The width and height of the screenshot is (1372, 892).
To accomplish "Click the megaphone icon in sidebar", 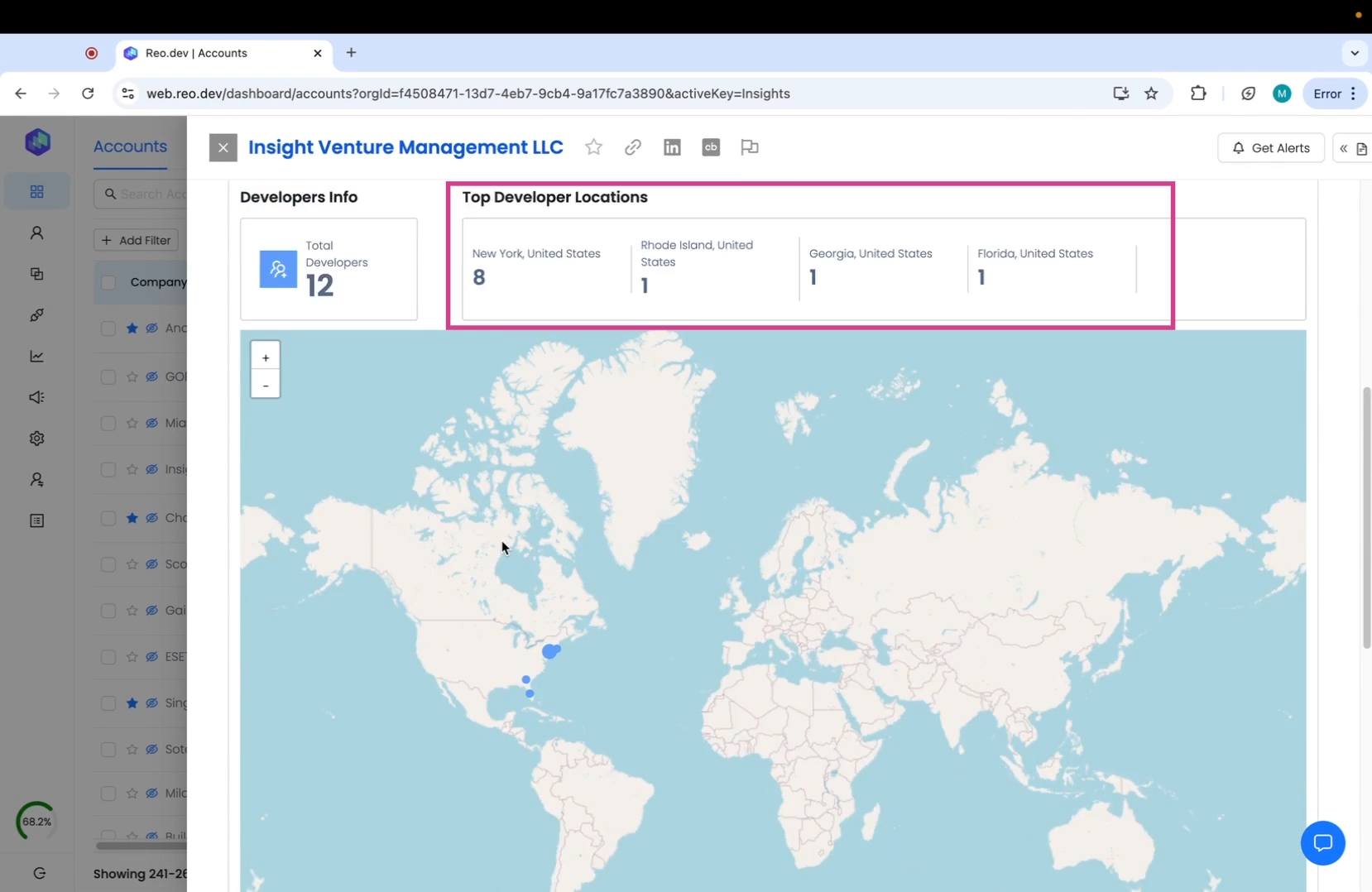I will [36, 397].
